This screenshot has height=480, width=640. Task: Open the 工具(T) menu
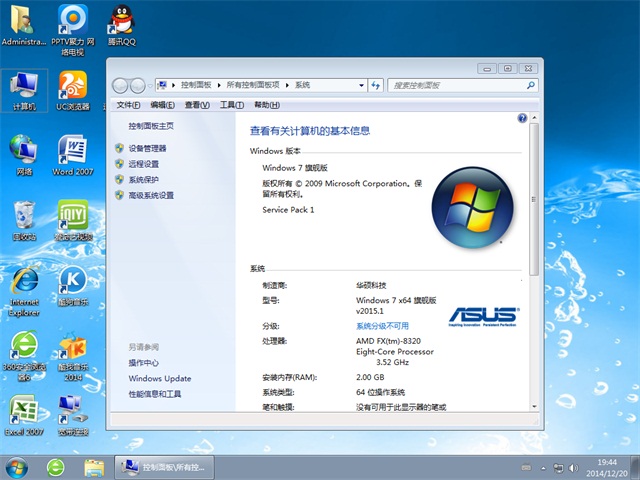pyautogui.click(x=231, y=105)
